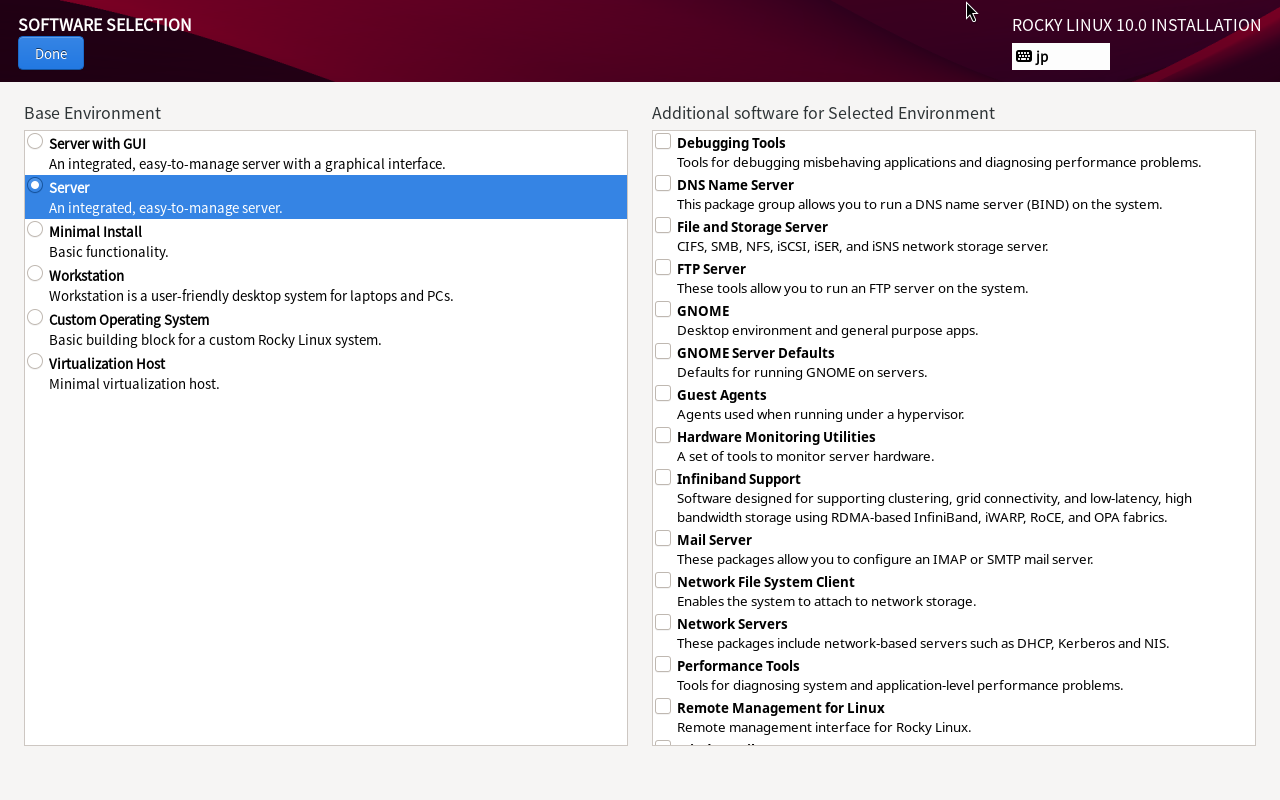Enable the Guest Agents checkbox
Image resolution: width=1280 pixels, height=800 pixels.
(x=663, y=393)
